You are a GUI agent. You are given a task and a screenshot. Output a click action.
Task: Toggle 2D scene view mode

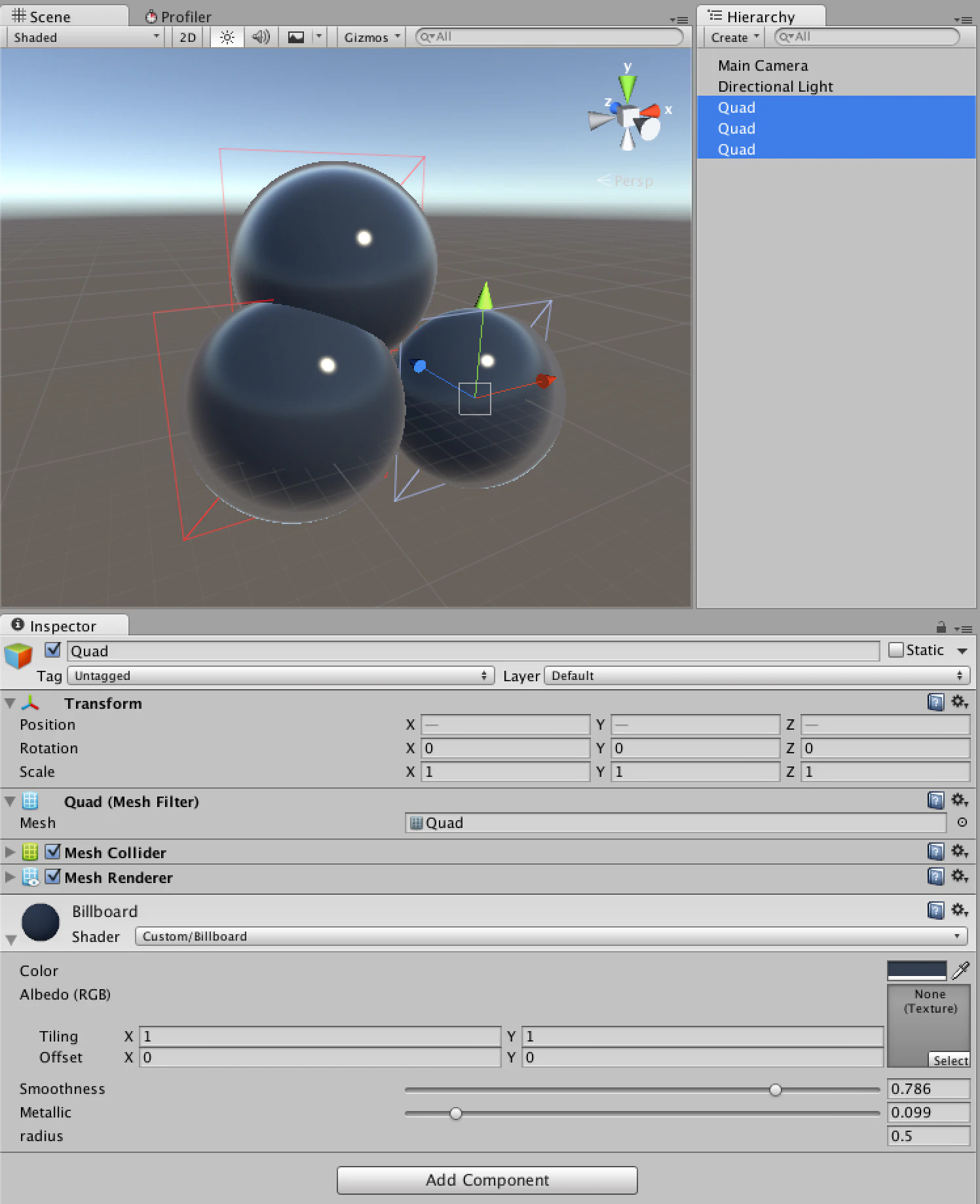pyautogui.click(x=188, y=37)
